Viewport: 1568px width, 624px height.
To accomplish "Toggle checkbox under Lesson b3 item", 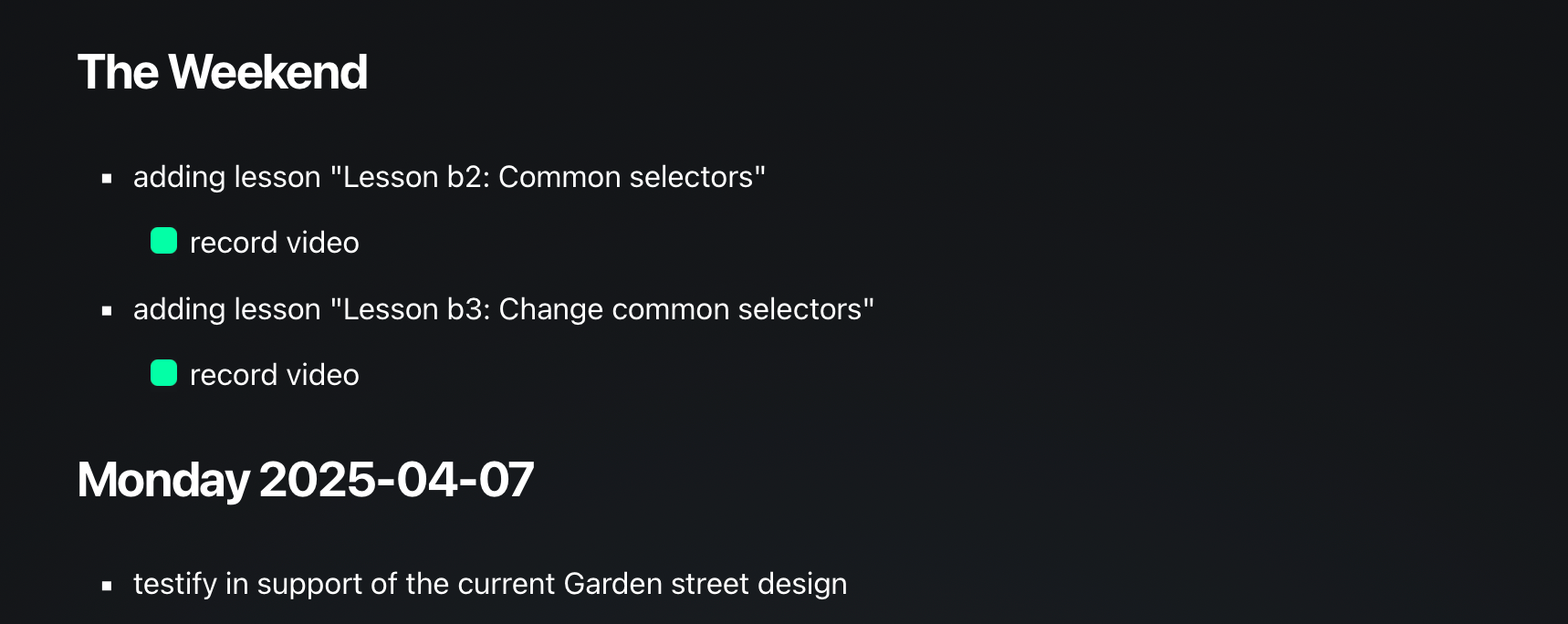I will 163,373.
